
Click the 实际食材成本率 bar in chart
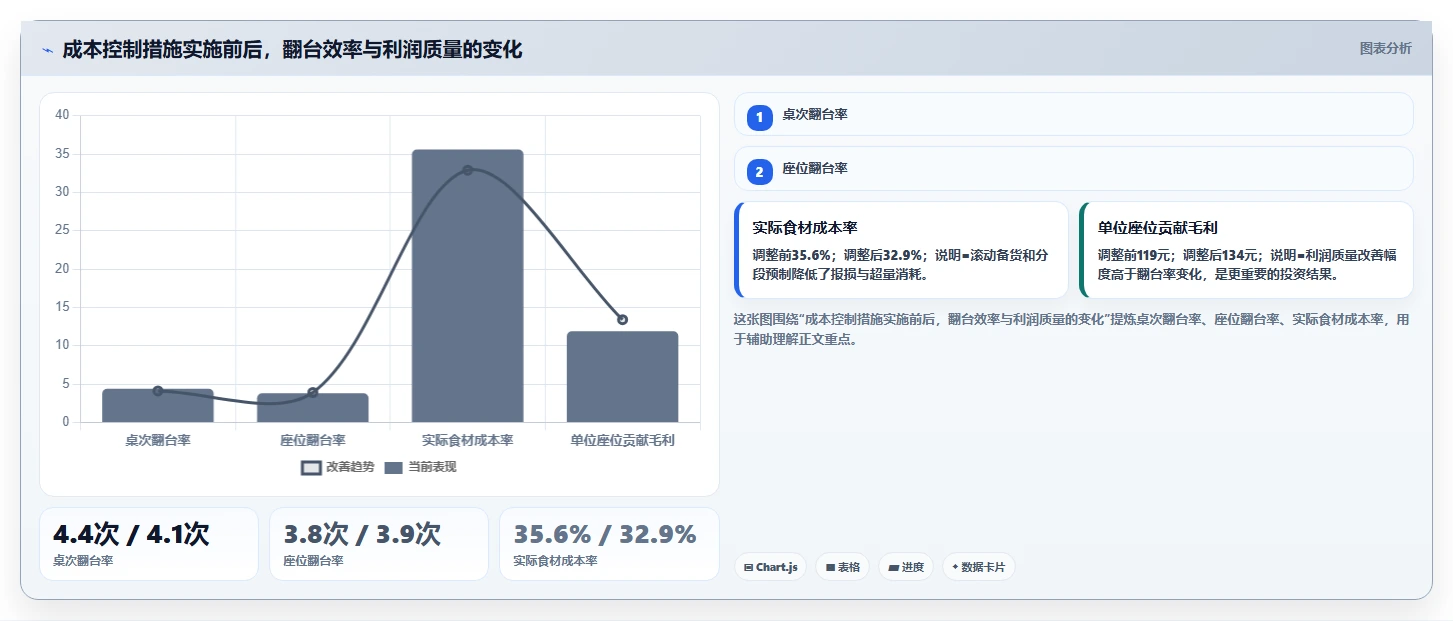click(467, 286)
